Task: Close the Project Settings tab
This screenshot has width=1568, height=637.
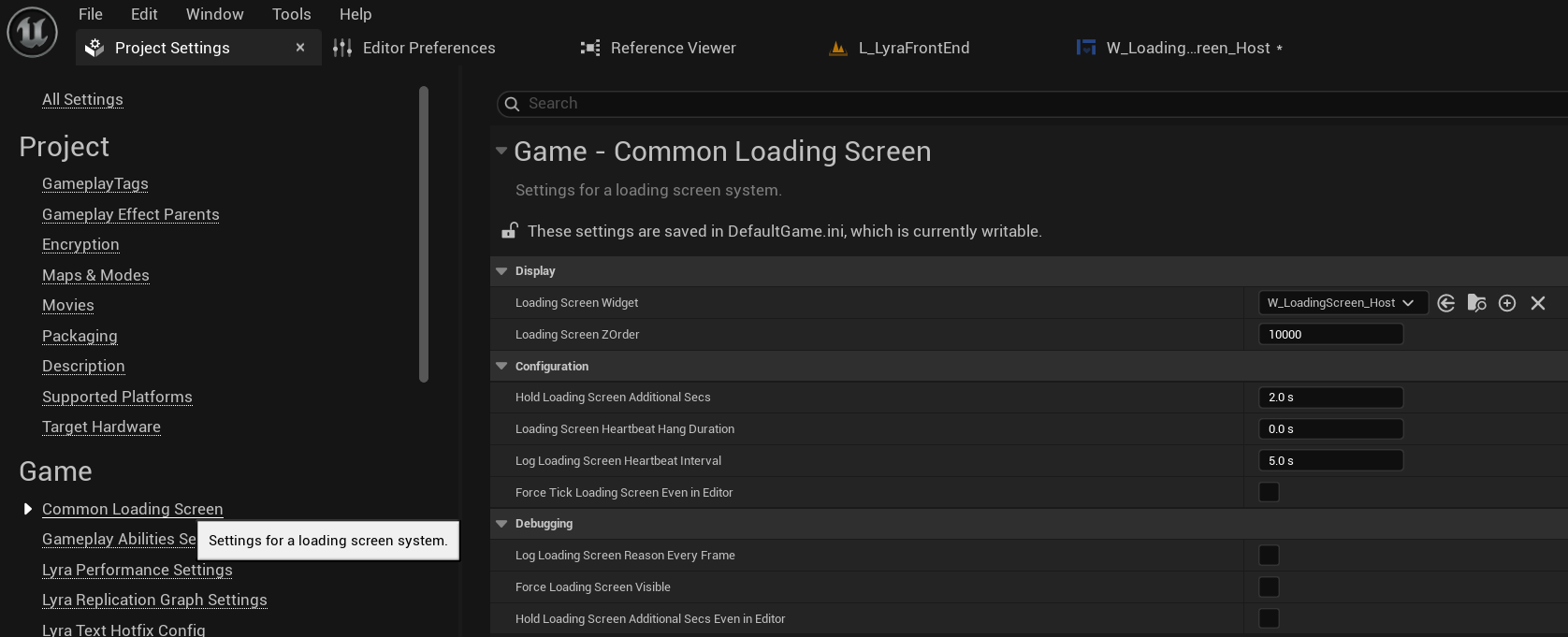Action: tap(300, 48)
